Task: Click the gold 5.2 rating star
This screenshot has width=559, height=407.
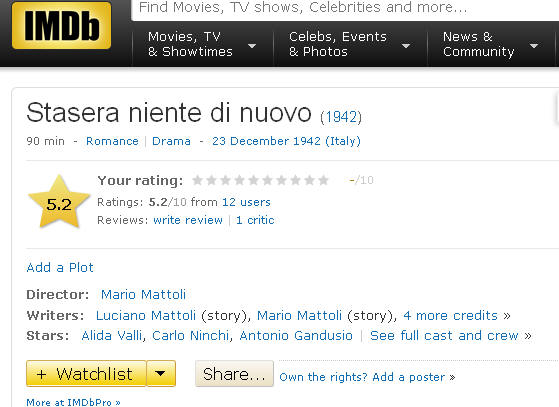Action: (59, 202)
